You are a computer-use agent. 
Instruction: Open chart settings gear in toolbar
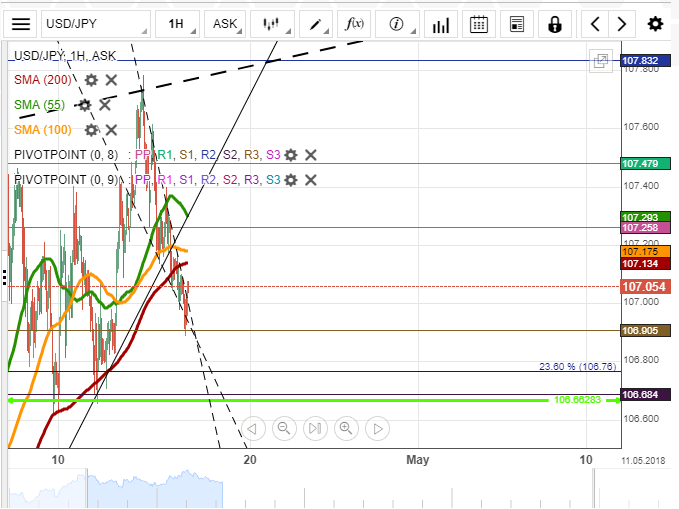point(655,24)
